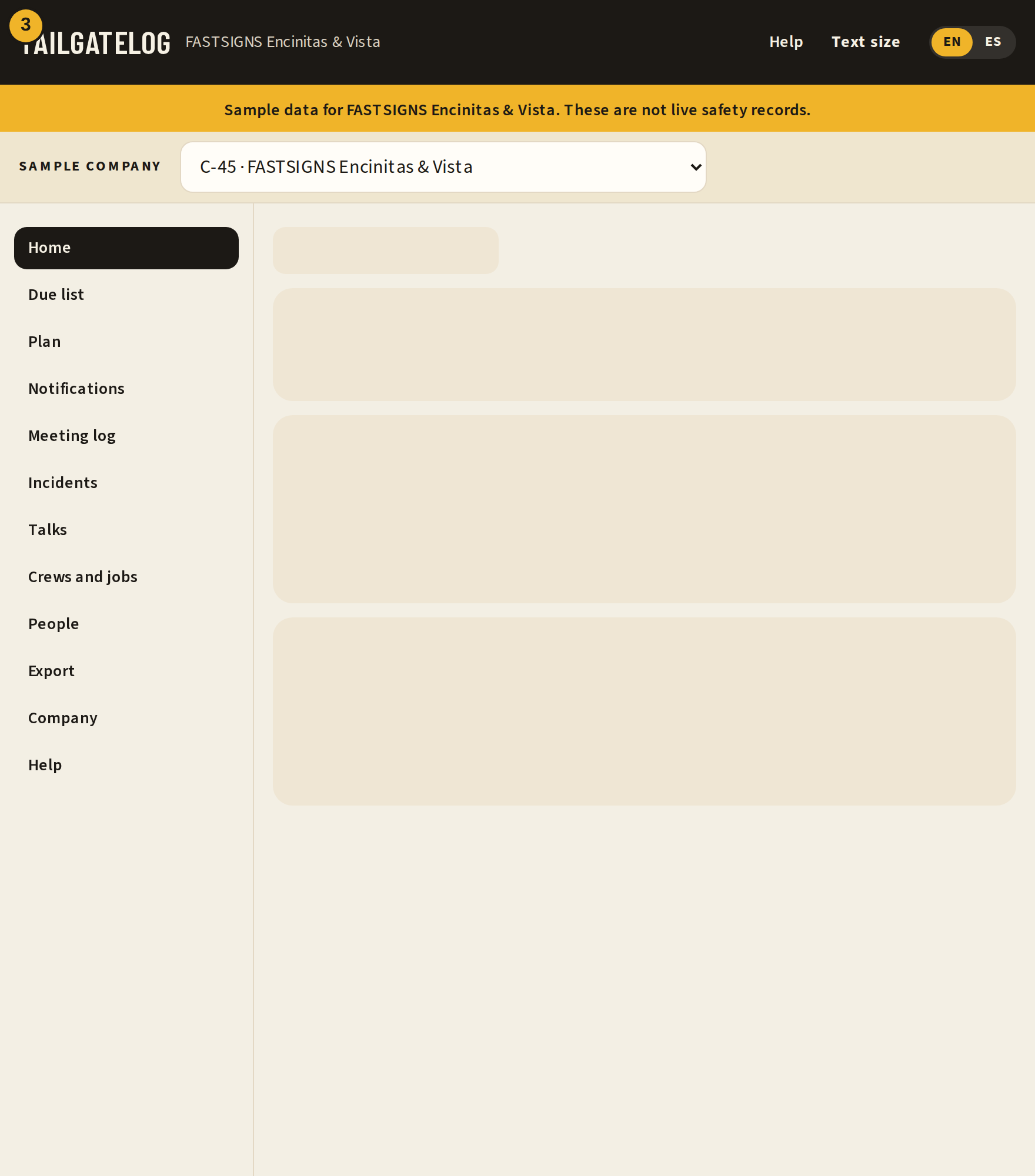This screenshot has width=1035, height=1176.
Task: Click the SAMPLE COMPANY label
Action: [x=90, y=166]
